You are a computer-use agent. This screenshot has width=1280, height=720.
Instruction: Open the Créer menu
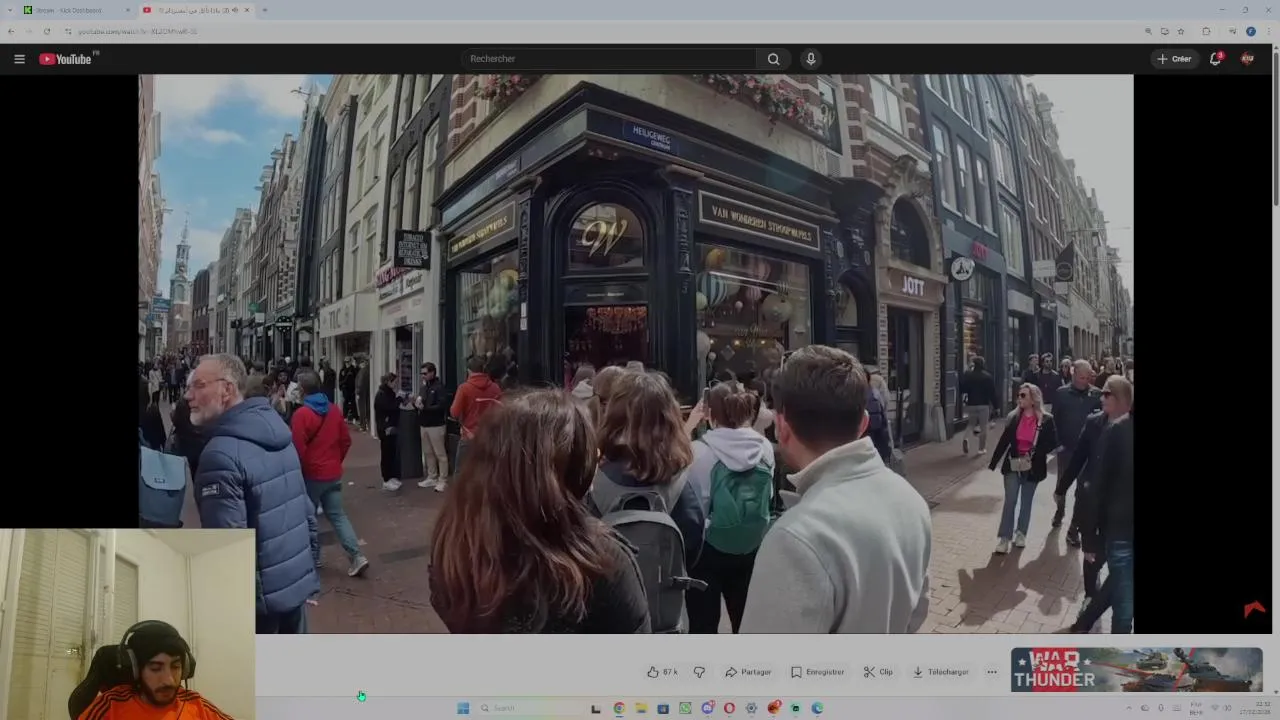(1174, 59)
